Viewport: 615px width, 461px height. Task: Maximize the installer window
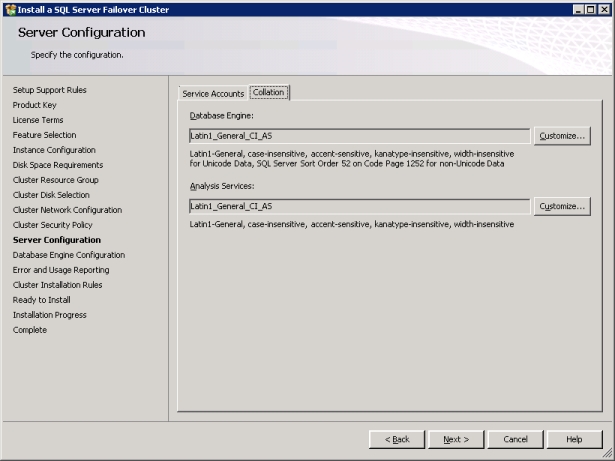(x=590, y=9)
